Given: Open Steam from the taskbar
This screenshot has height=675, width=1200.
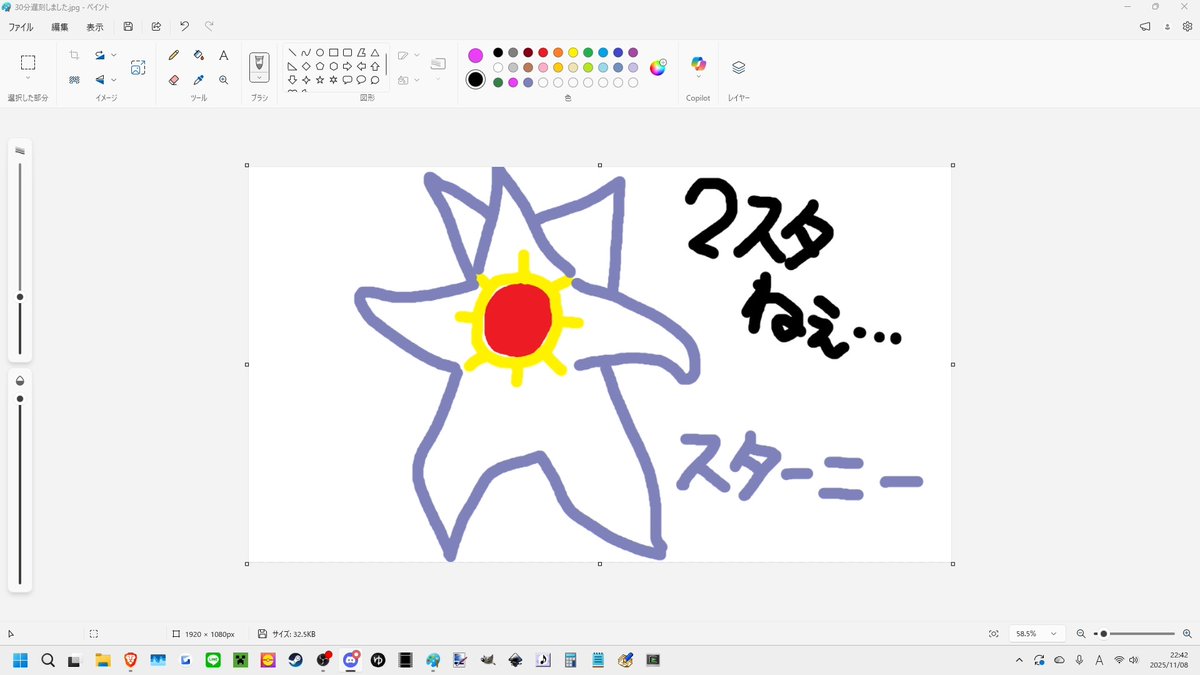Looking at the screenshot, I should point(295,660).
